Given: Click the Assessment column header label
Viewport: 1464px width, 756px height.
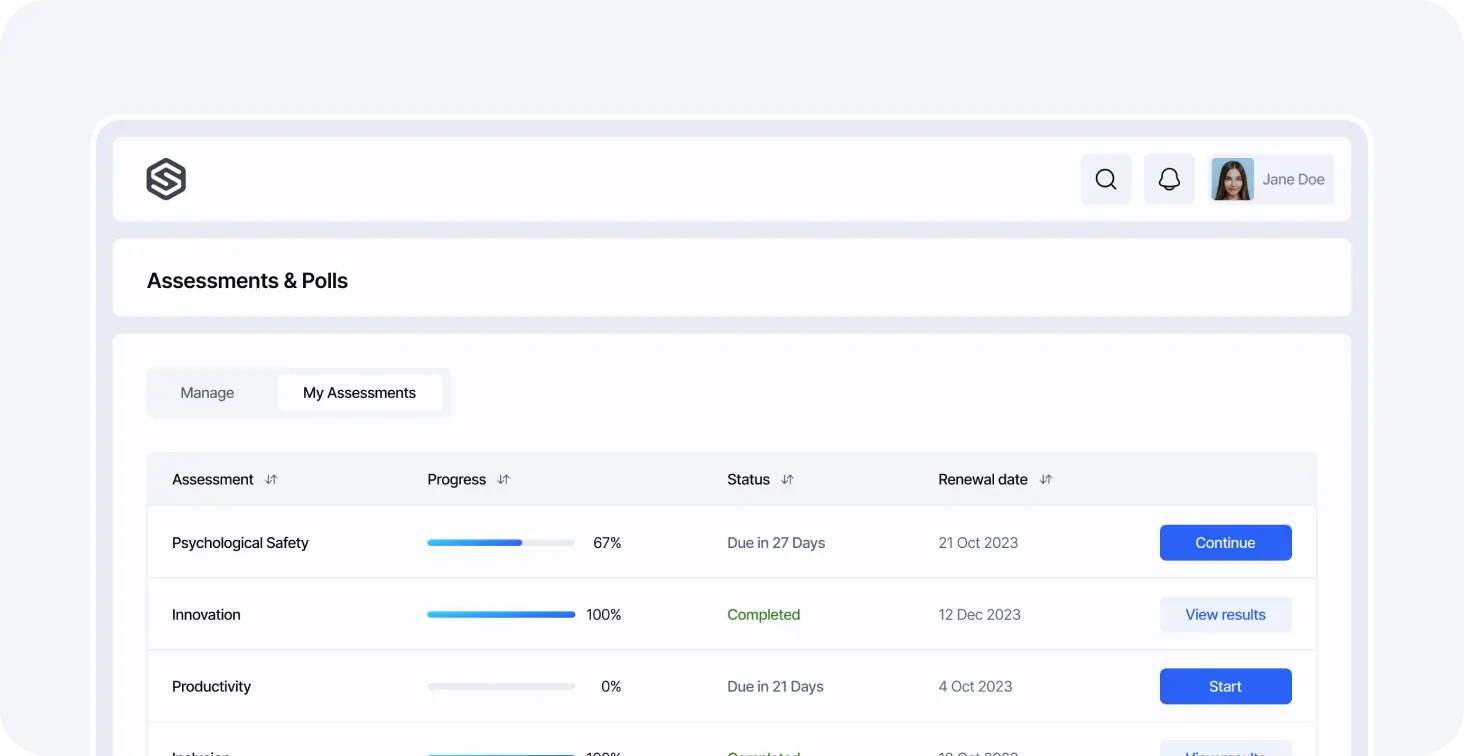Looking at the screenshot, I should [x=213, y=480].
